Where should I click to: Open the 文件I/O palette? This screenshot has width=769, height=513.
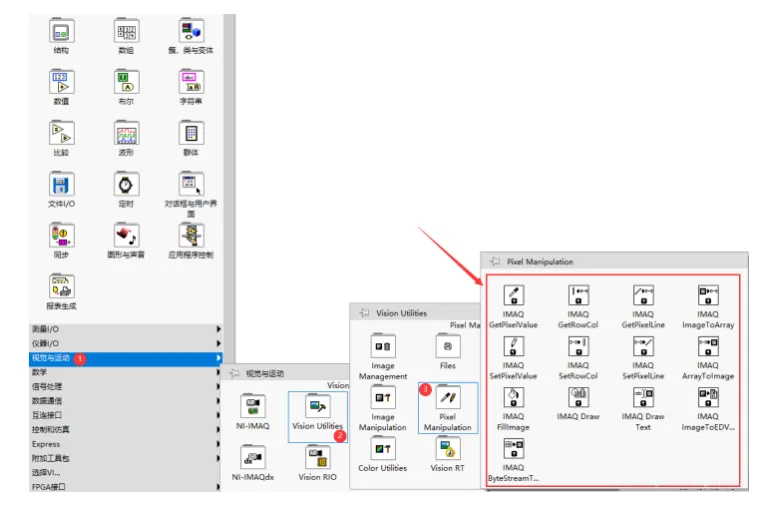(62, 185)
